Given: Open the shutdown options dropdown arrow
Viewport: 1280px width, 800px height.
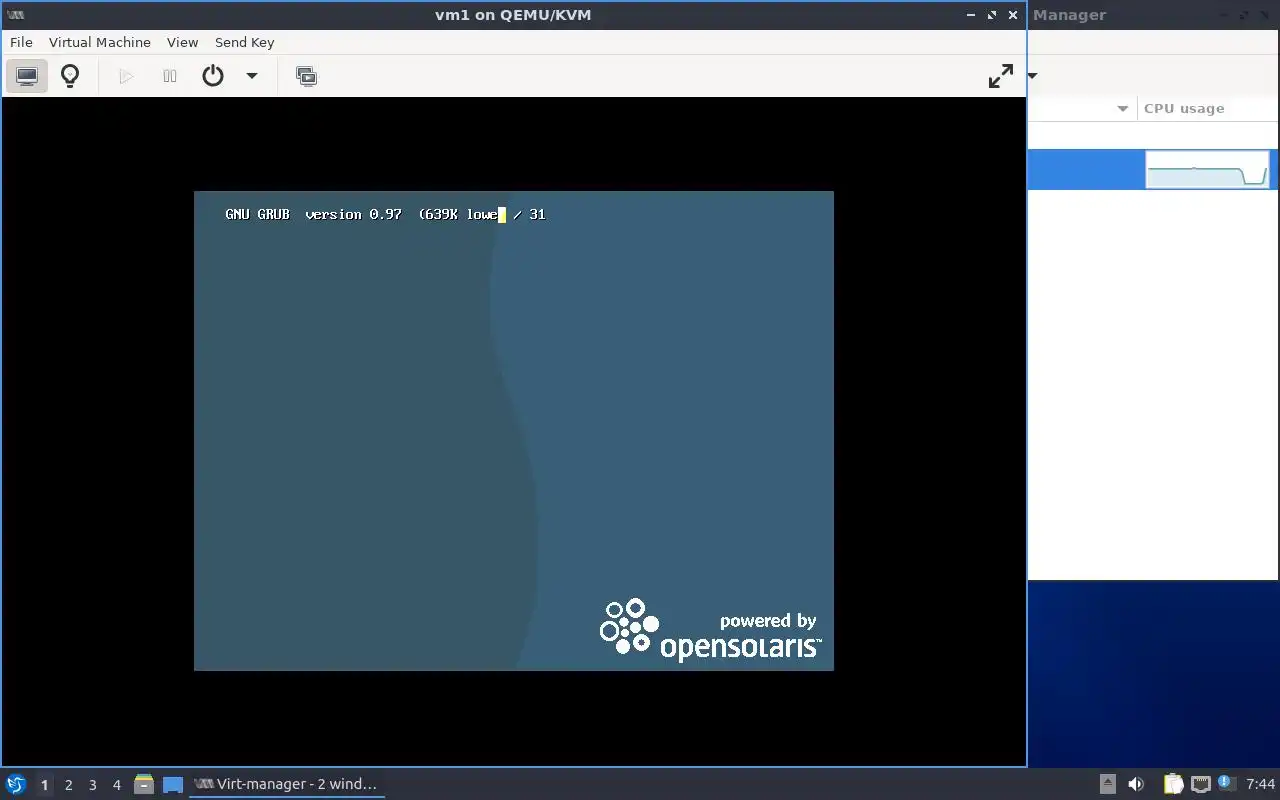Looking at the screenshot, I should pos(252,76).
